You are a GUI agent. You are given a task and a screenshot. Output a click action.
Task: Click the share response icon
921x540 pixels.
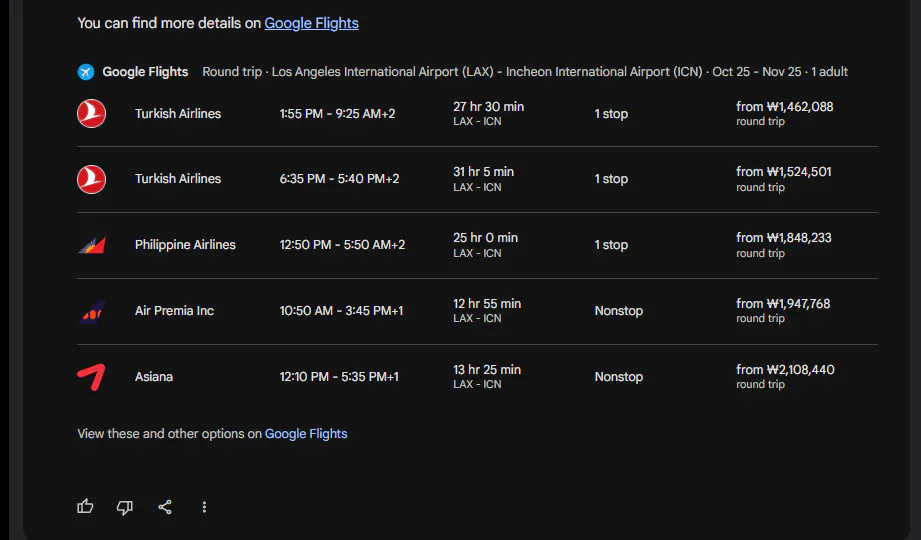(165, 507)
